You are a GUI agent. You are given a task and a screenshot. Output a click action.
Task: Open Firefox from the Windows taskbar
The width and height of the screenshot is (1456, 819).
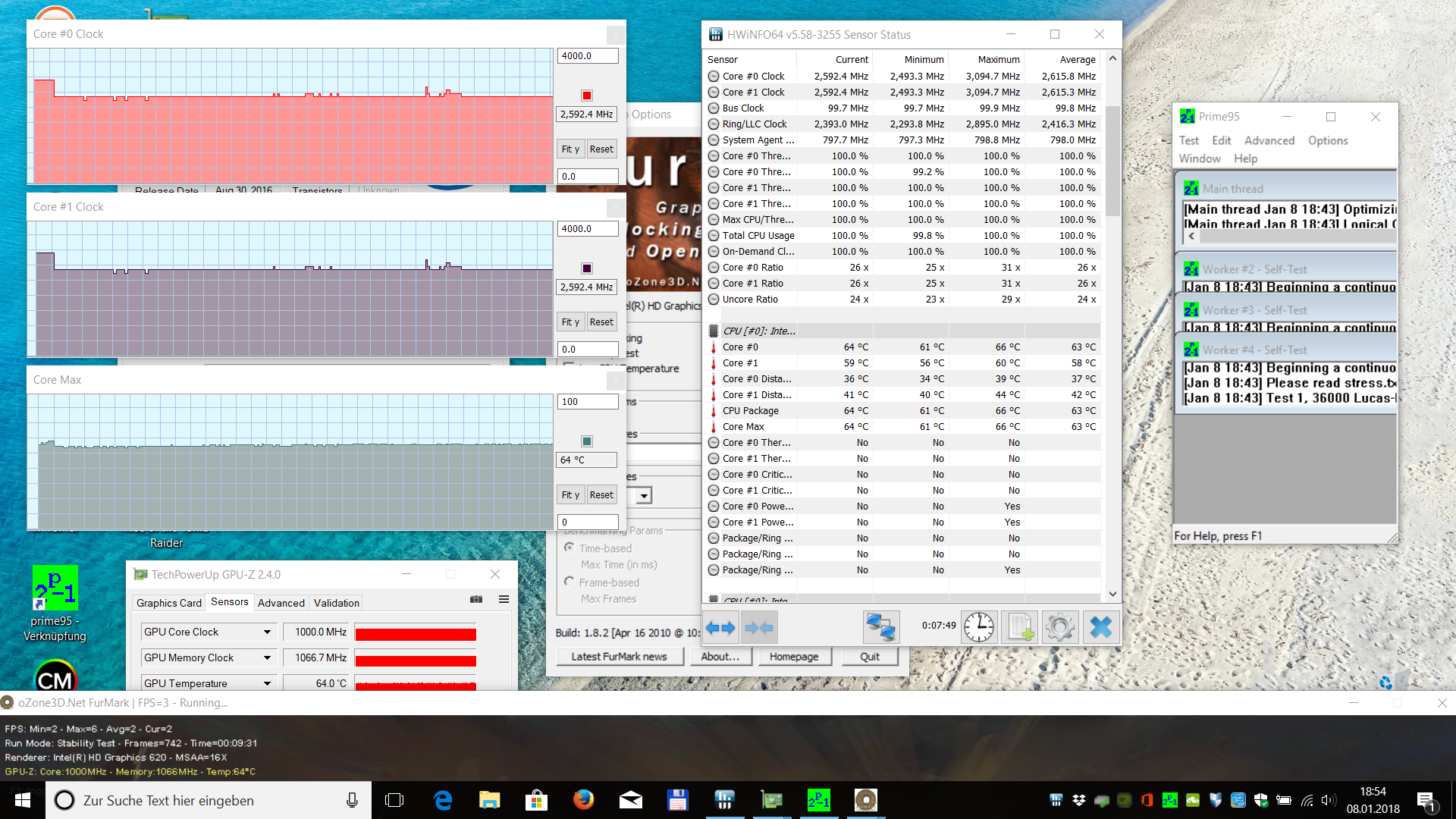coord(583,800)
